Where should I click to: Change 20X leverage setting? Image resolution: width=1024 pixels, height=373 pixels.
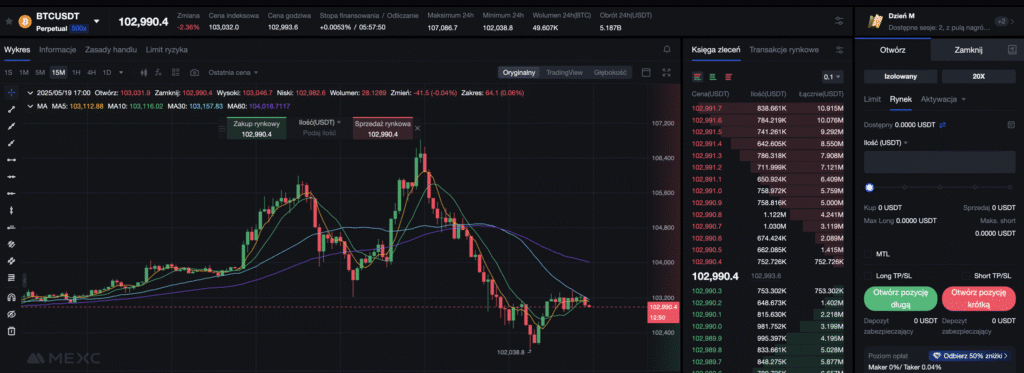(x=978, y=76)
